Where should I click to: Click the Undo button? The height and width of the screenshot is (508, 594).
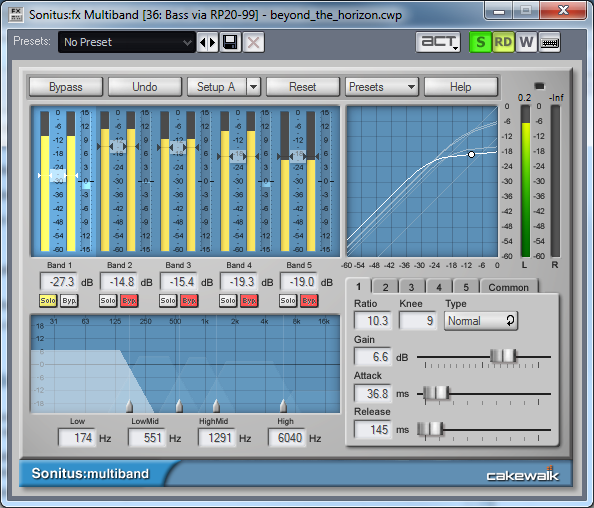pos(145,87)
